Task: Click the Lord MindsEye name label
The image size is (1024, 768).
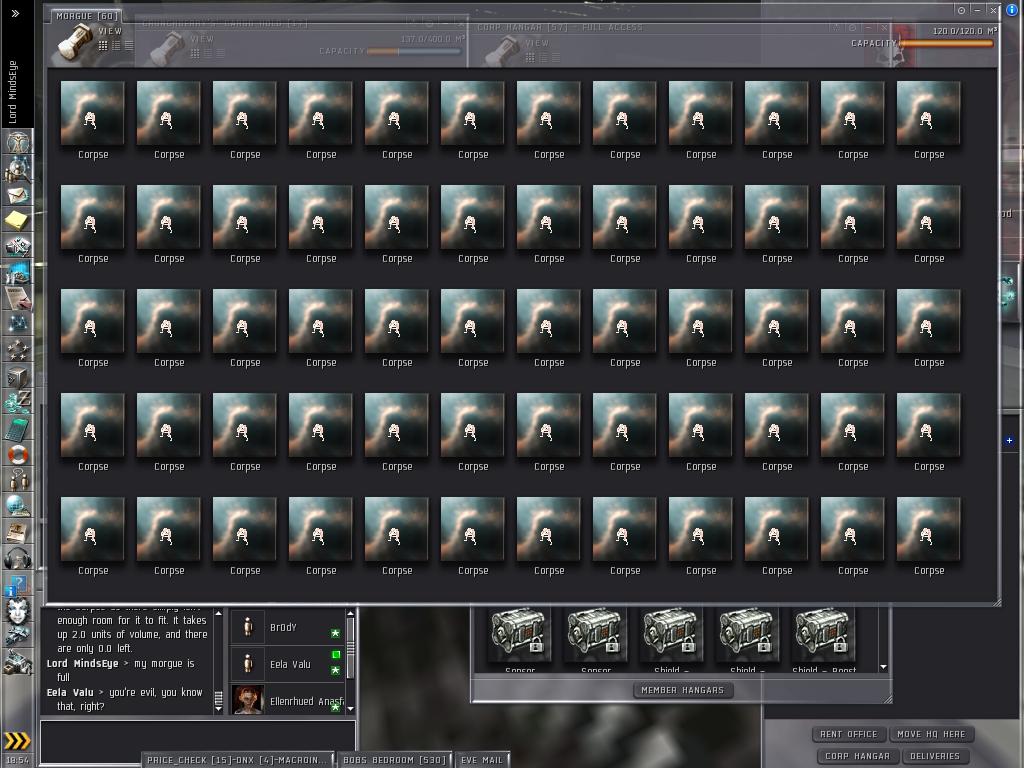Action: pos(12,92)
